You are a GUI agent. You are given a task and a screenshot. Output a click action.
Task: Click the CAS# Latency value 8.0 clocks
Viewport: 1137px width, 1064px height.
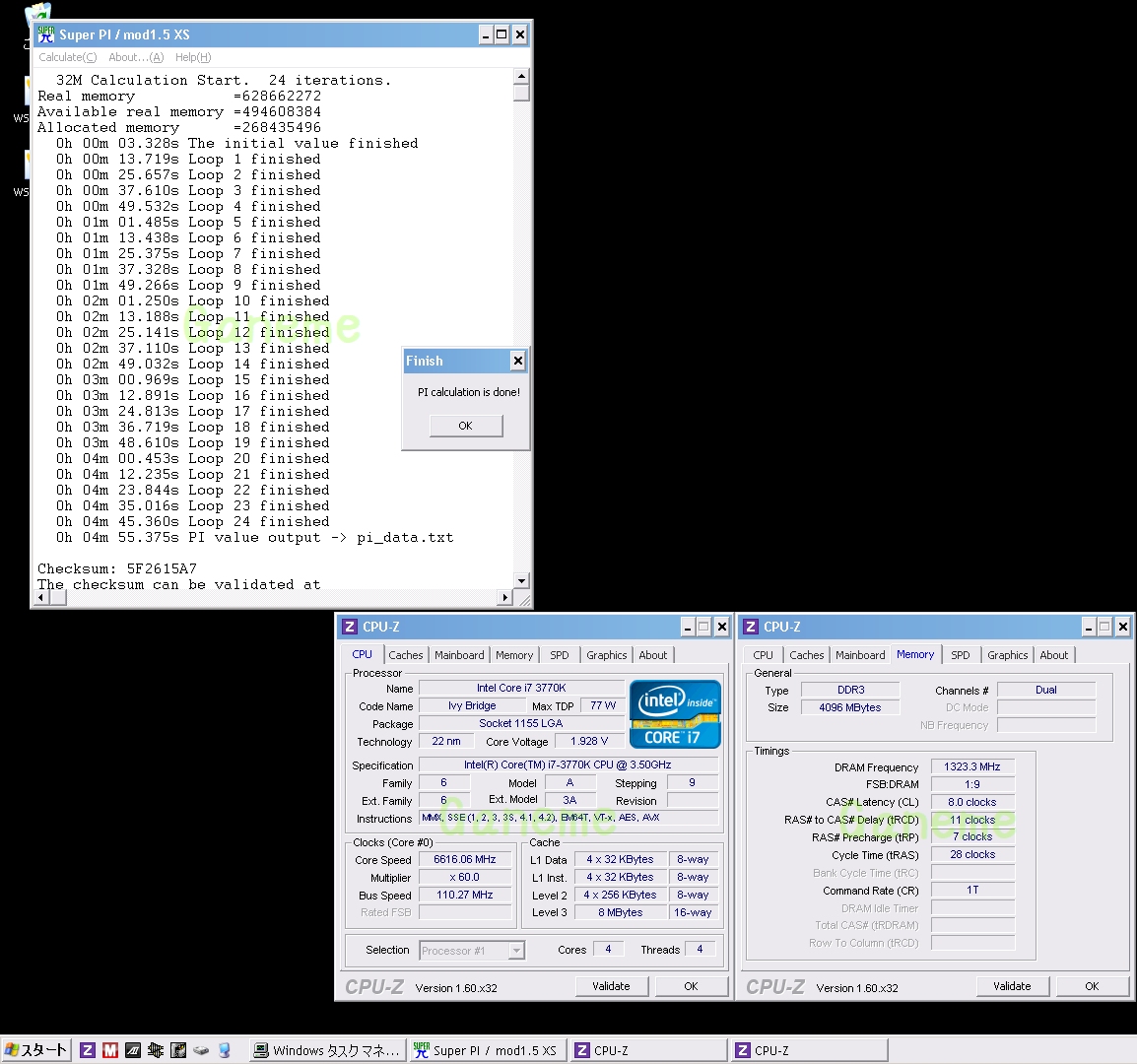972,802
